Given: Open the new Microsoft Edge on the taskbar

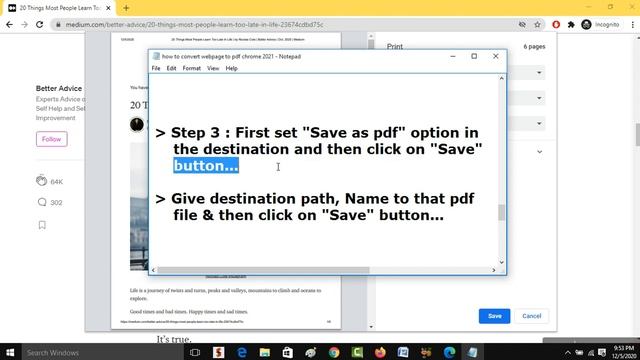Looking at the screenshot, I should 449,352.
